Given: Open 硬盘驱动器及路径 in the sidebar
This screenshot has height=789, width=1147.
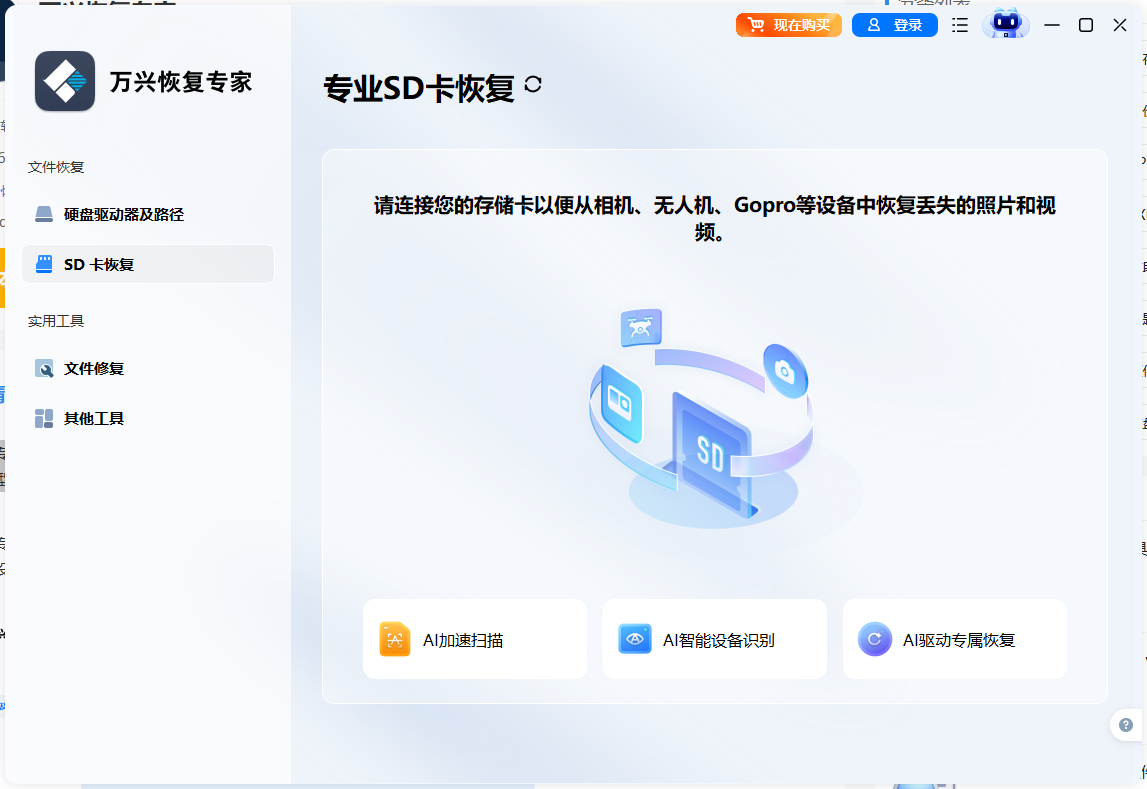Looking at the screenshot, I should coord(148,214).
